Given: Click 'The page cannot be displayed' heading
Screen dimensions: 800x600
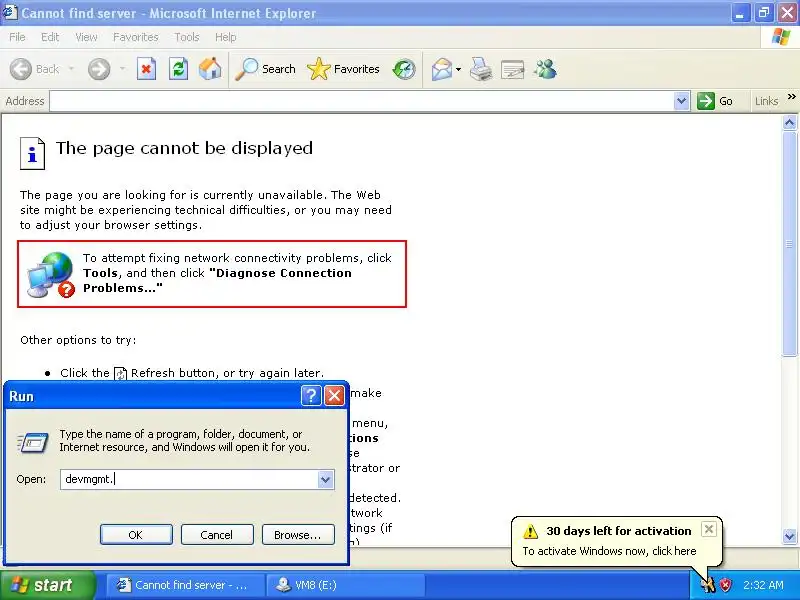Looking at the screenshot, I should pyautogui.click(x=184, y=148).
